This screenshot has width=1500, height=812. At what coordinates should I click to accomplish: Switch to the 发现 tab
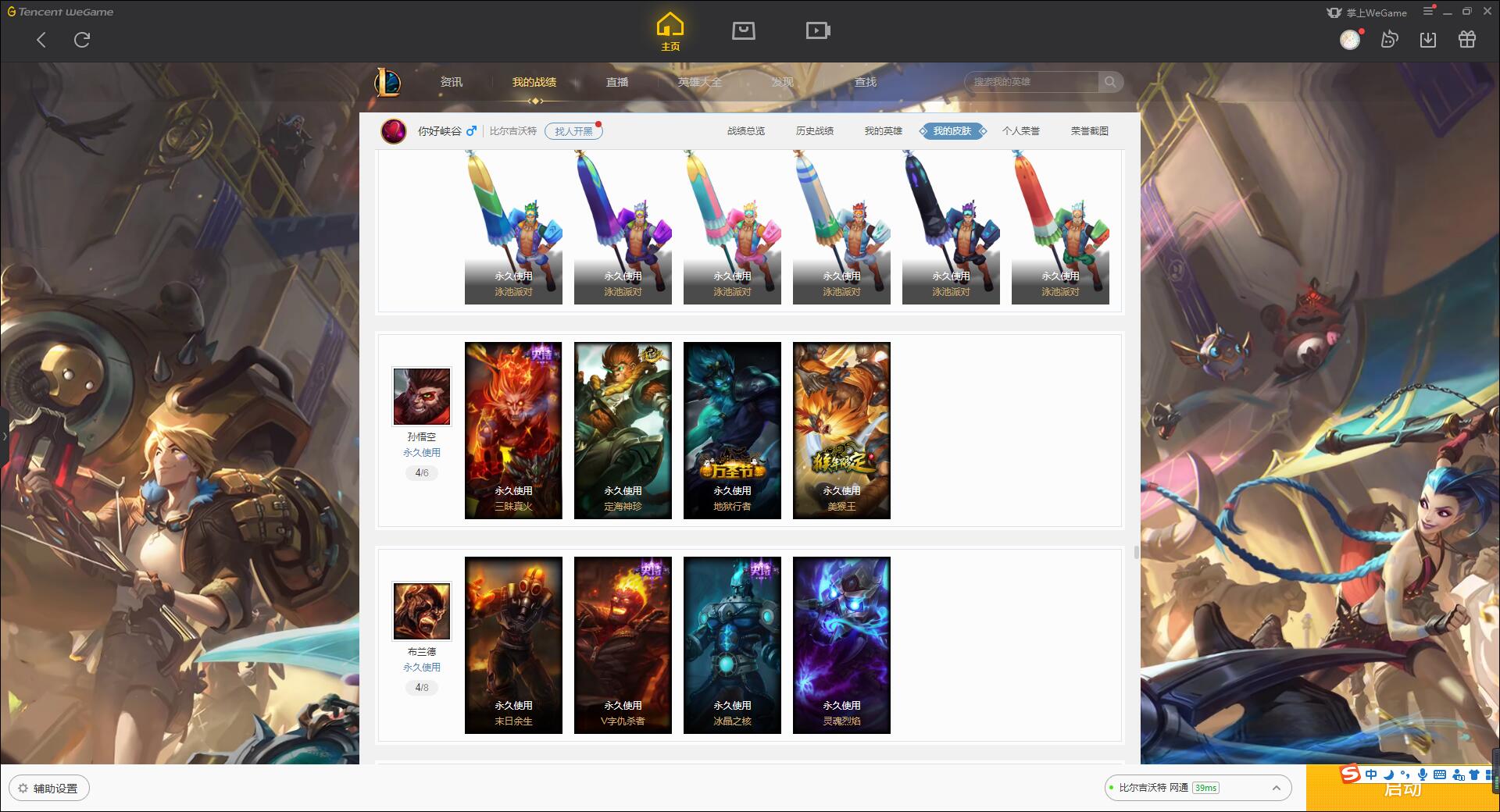click(x=783, y=82)
